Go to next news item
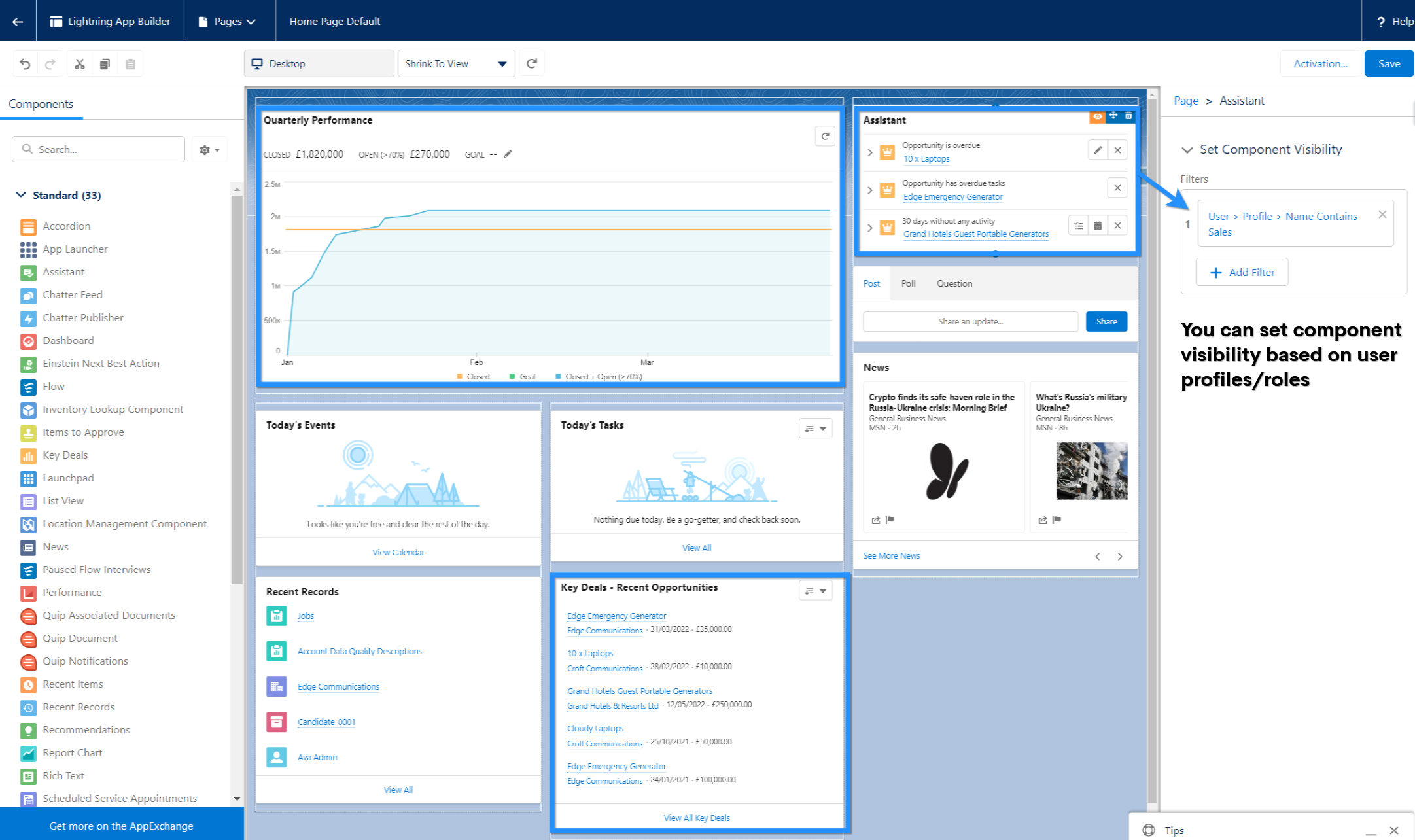This screenshot has width=1415, height=840. [1120, 557]
